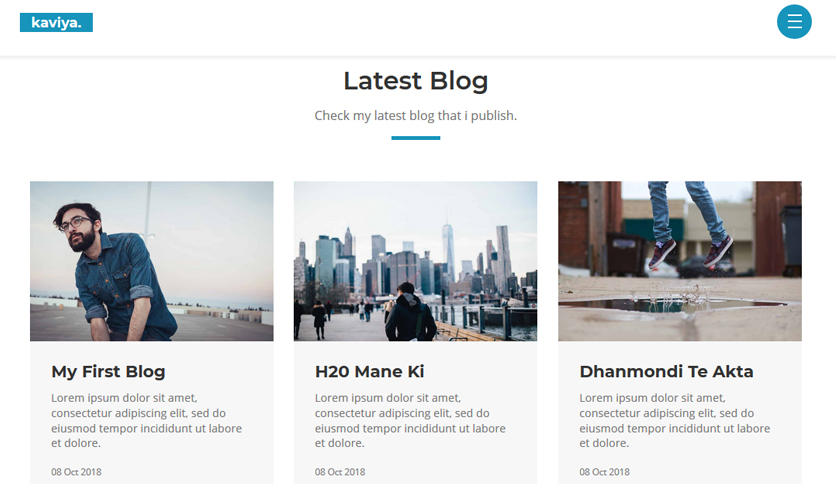Select excerpt text under H20 Mane Ki

coord(410,421)
